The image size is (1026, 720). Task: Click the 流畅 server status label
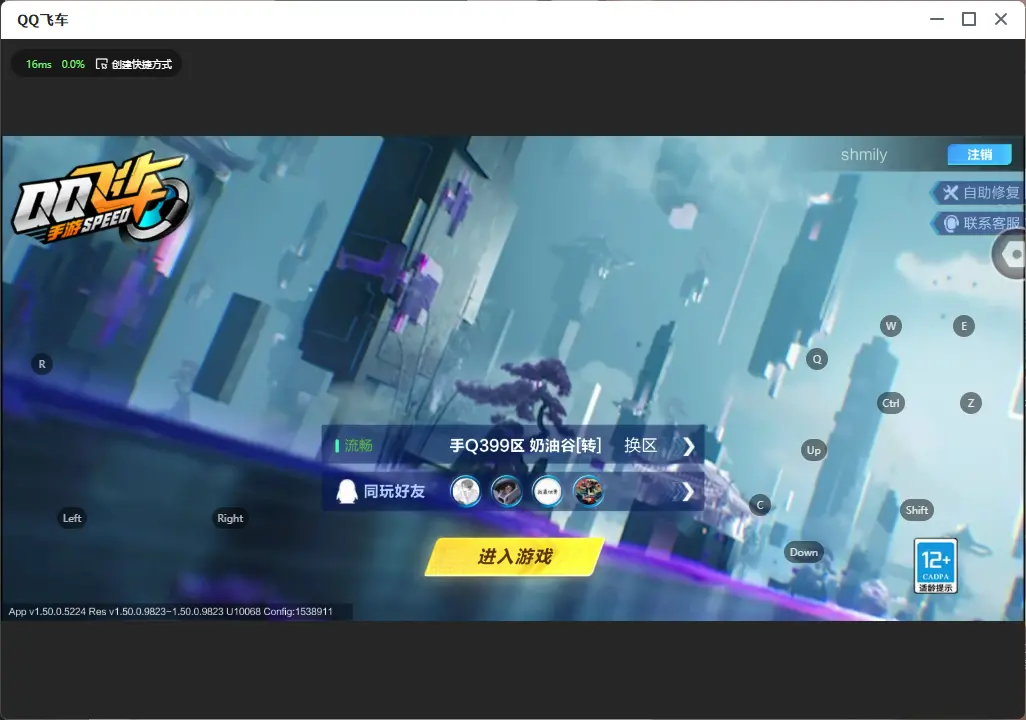click(359, 446)
